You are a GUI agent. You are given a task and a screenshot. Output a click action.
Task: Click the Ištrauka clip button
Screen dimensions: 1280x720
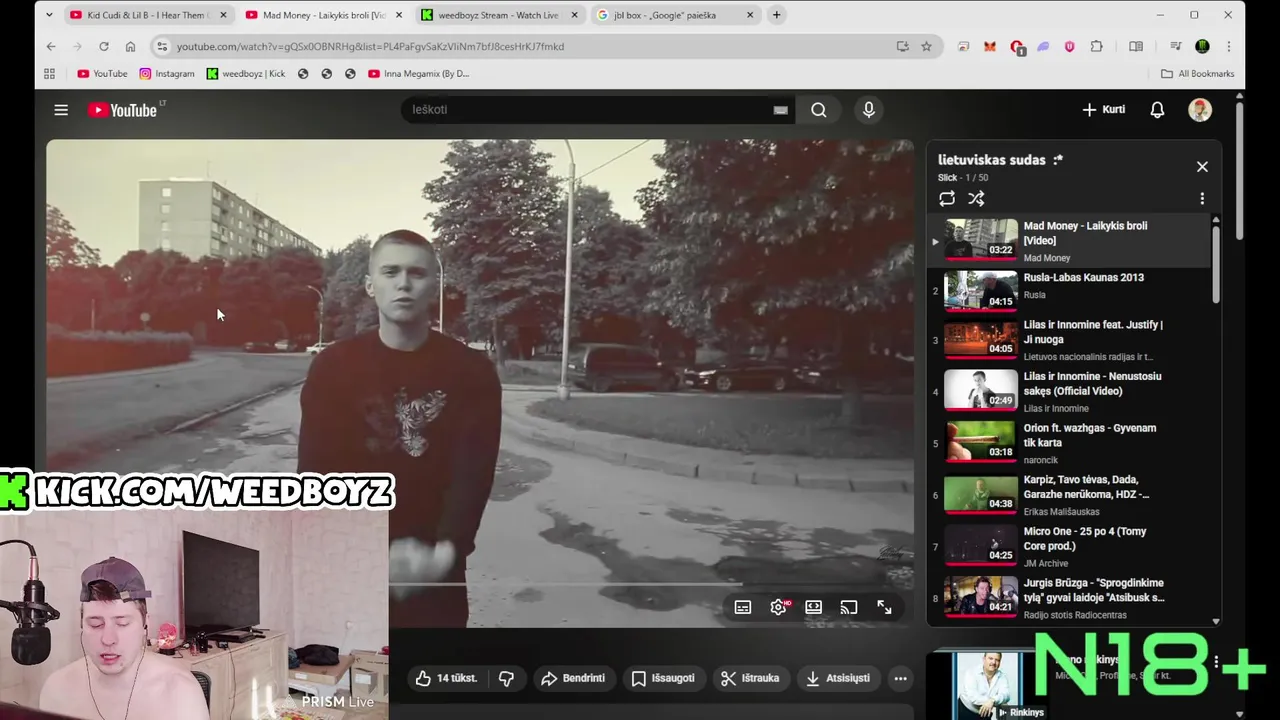point(750,678)
